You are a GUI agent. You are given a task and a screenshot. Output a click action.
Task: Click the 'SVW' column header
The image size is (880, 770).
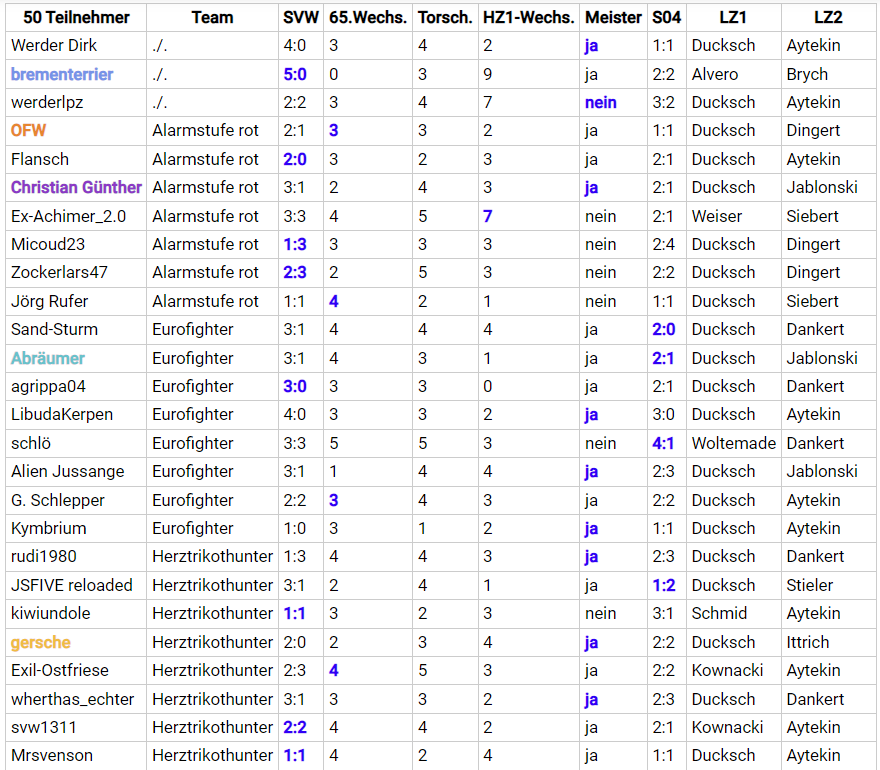(301, 17)
